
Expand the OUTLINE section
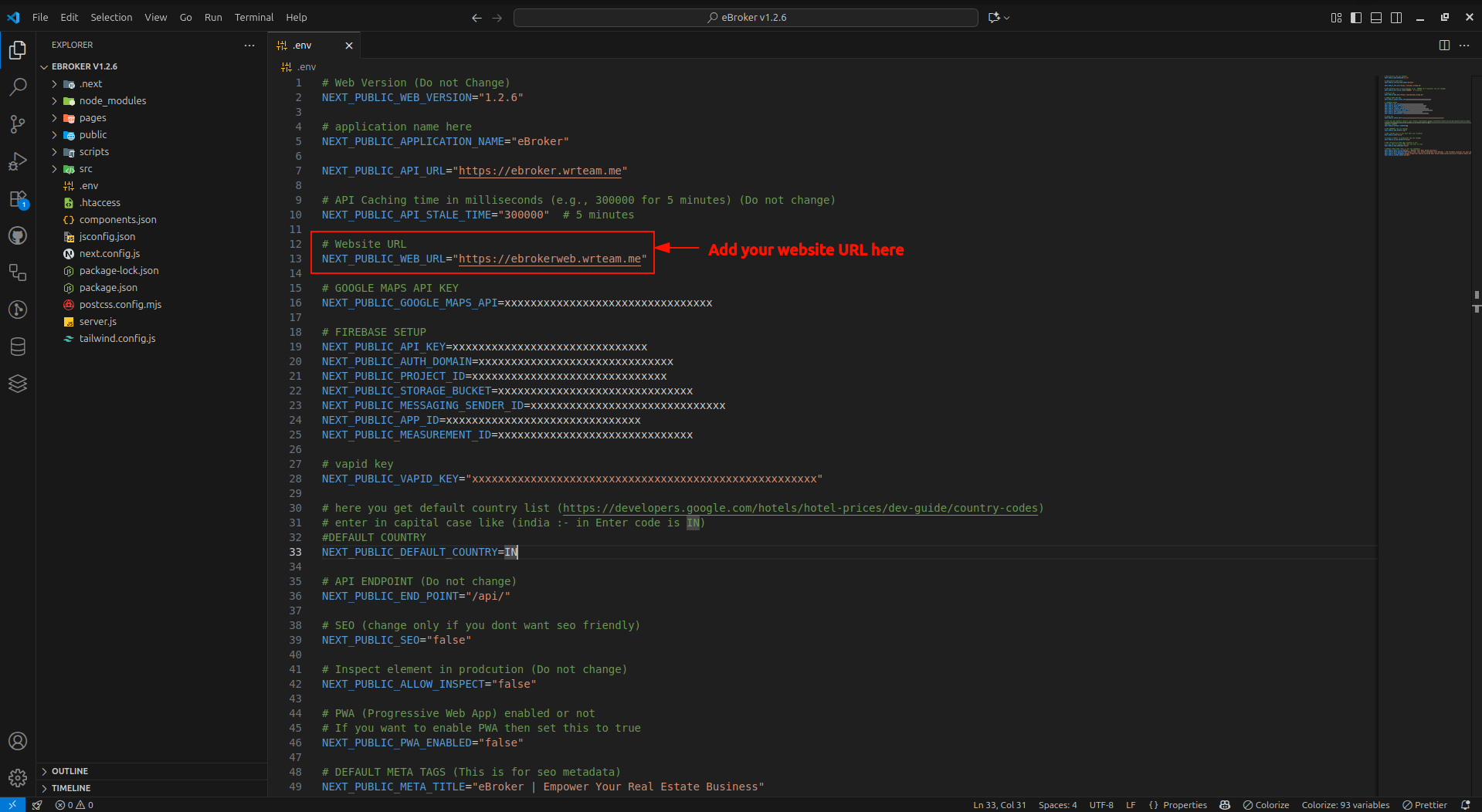[70, 771]
